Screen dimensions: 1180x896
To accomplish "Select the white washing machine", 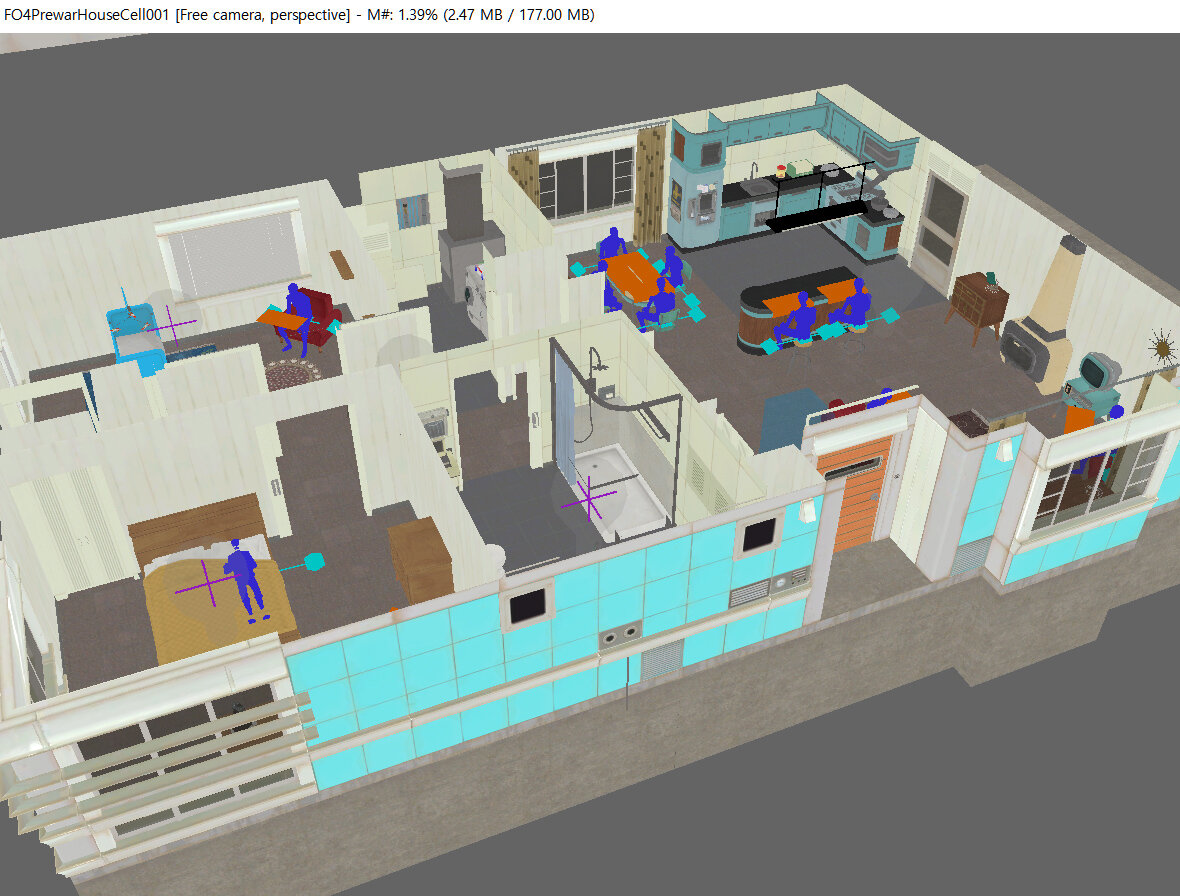I will coord(477,299).
